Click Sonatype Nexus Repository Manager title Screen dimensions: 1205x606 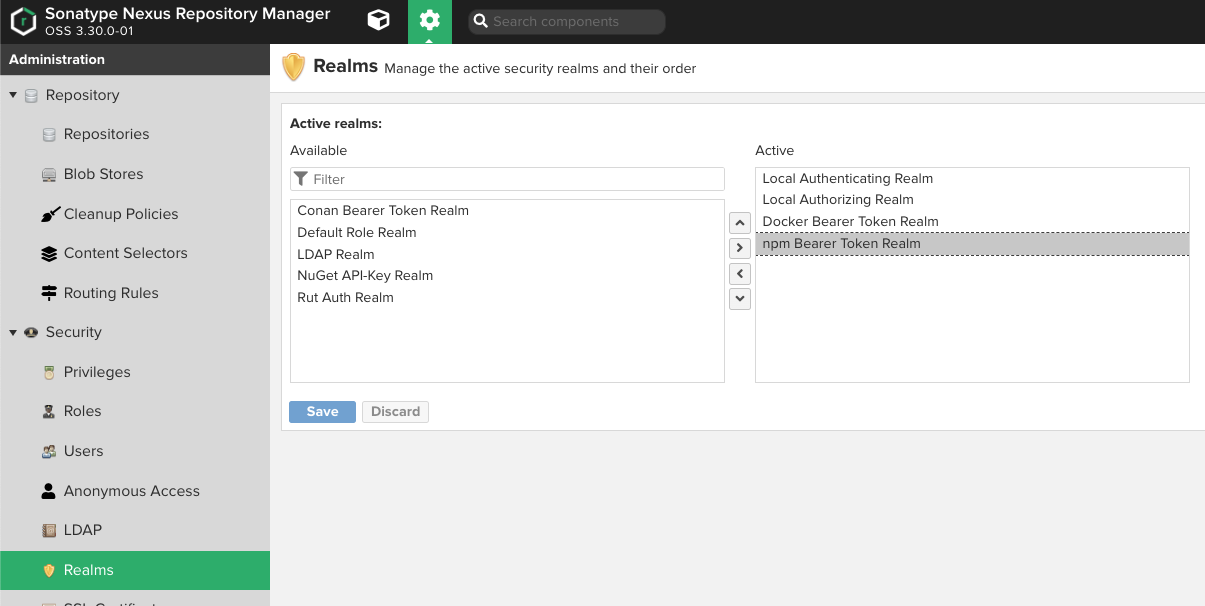click(x=187, y=15)
